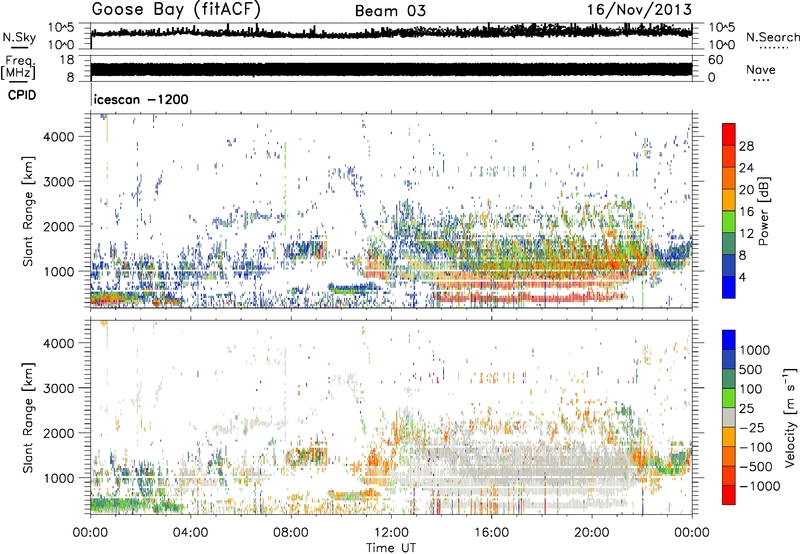Viewport: 800px width, 554px height.
Task: Click the frequency band strip panel
Action: click(391, 69)
